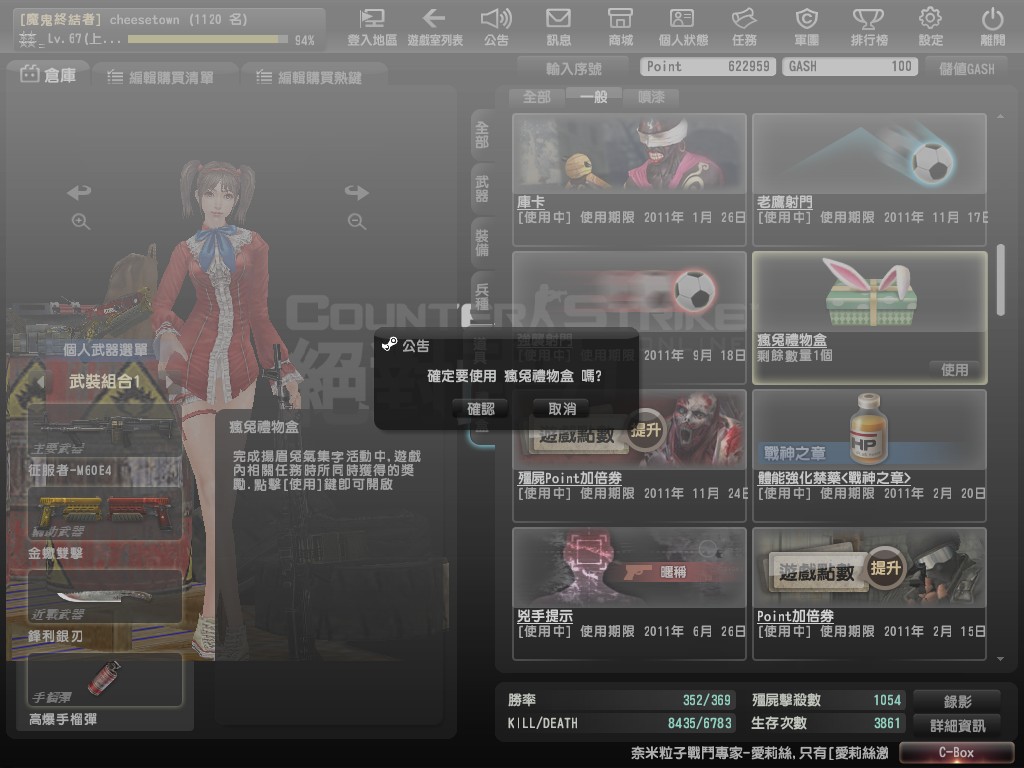Open the 訊息 messages envelope icon
The width and height of the screenshot is (1024, 768).
[558, 27]
